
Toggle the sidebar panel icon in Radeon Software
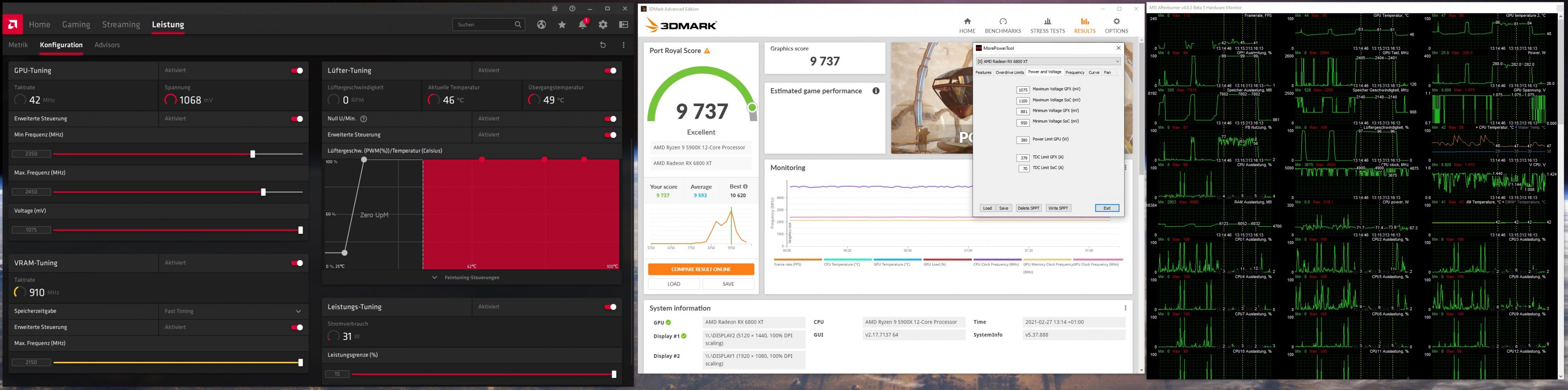click(623, 24)
